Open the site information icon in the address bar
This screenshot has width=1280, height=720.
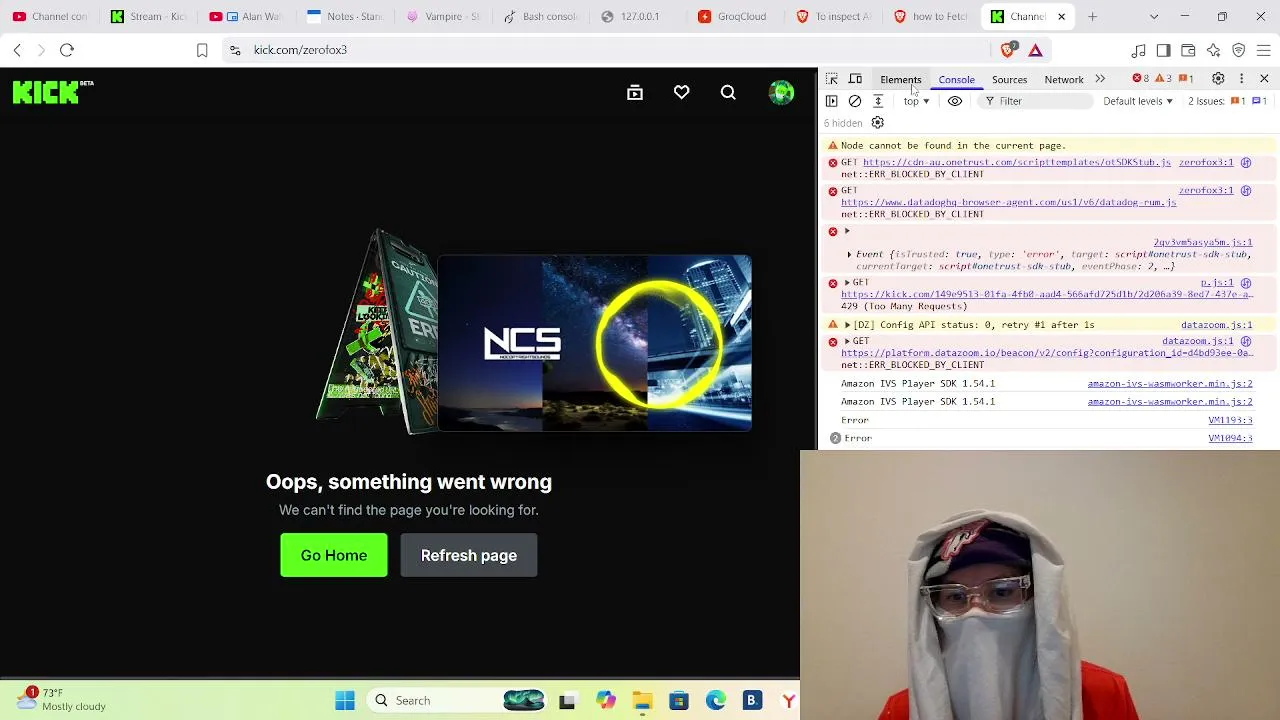(x=235, y=50)
